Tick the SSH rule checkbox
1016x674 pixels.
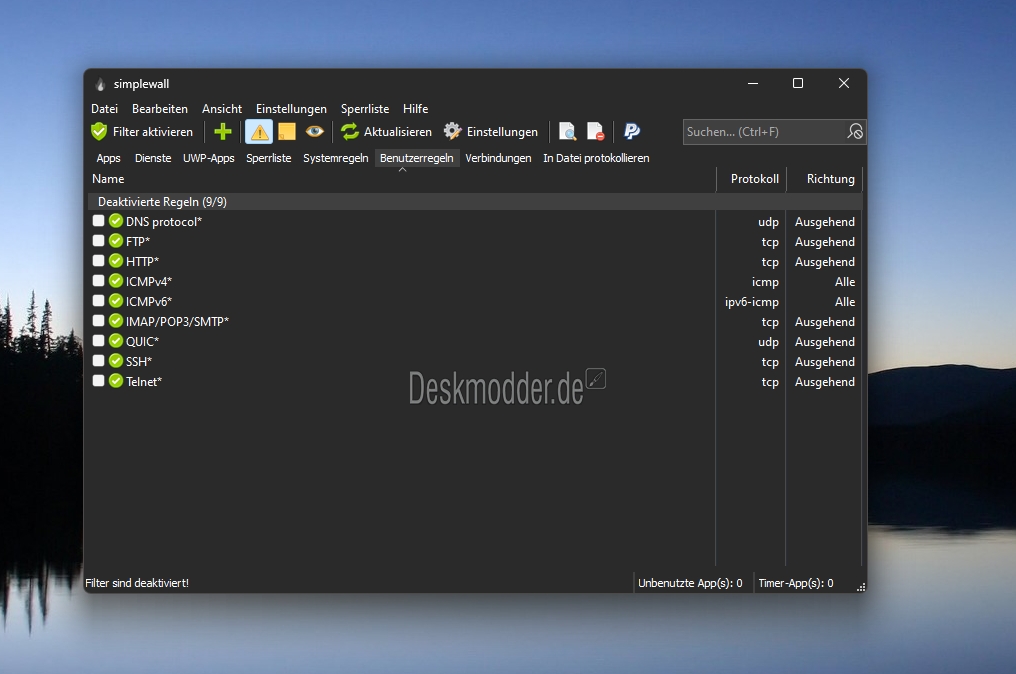tap(98, 361)
